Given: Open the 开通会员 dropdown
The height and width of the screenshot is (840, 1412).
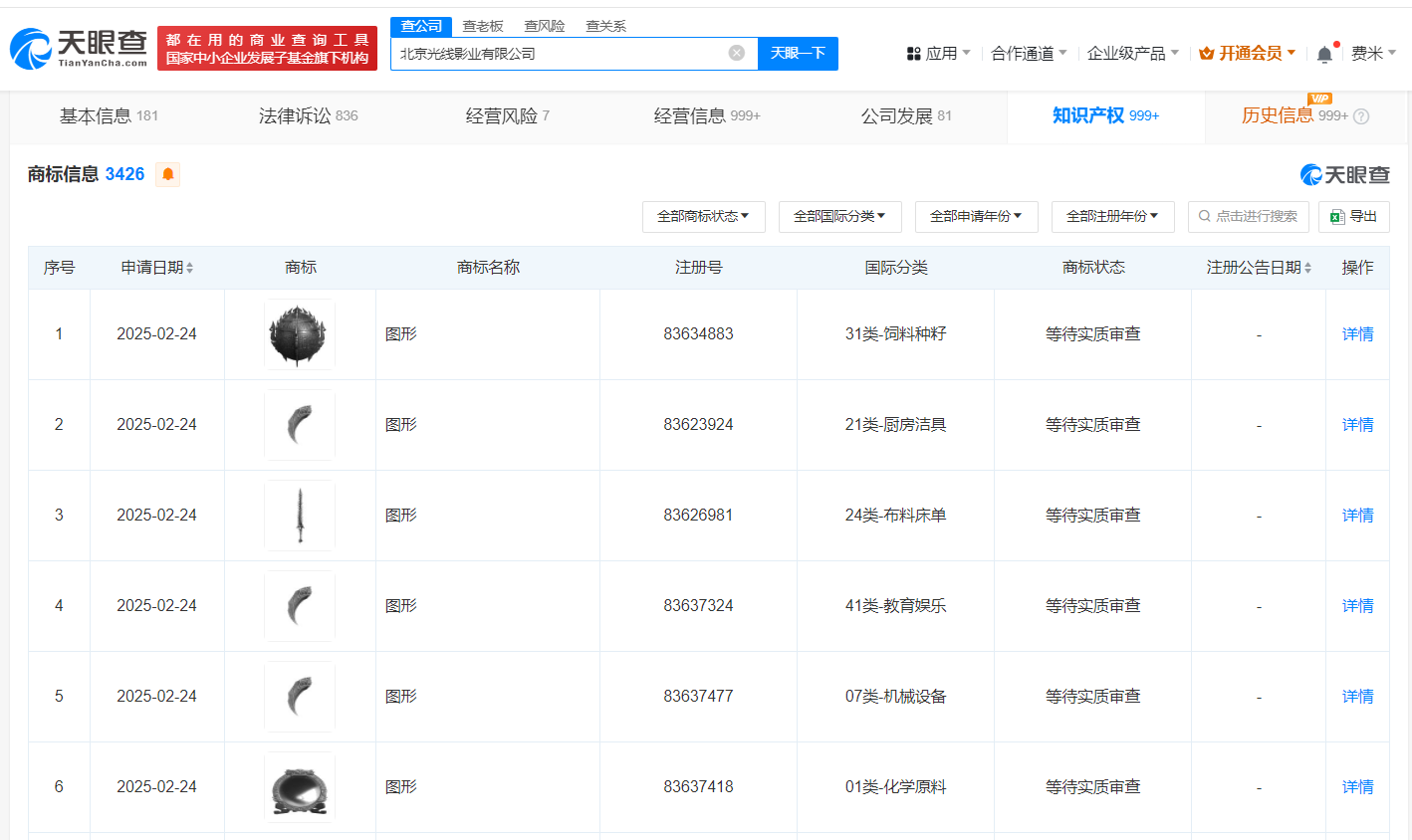Looking at the screenshot, I should 1248,54.
